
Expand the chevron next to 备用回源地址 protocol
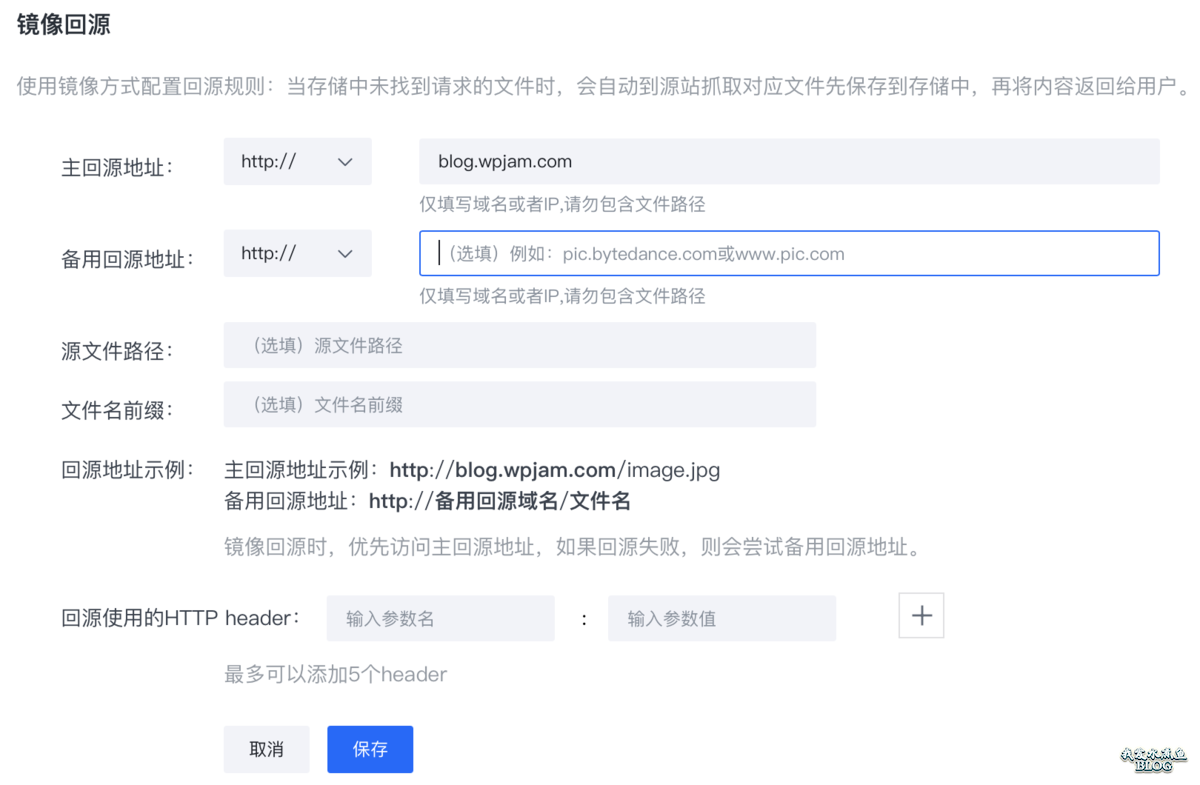(345, 253)
